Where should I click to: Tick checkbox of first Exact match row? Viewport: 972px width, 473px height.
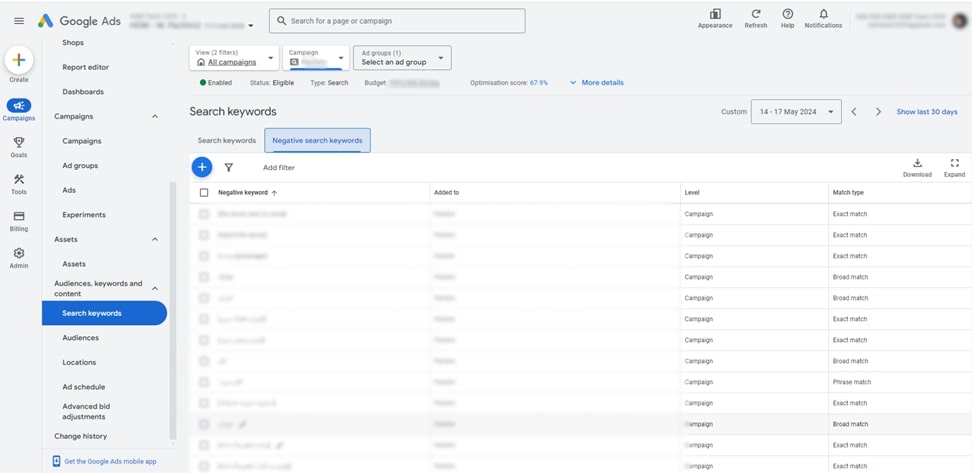click(204, 214)
